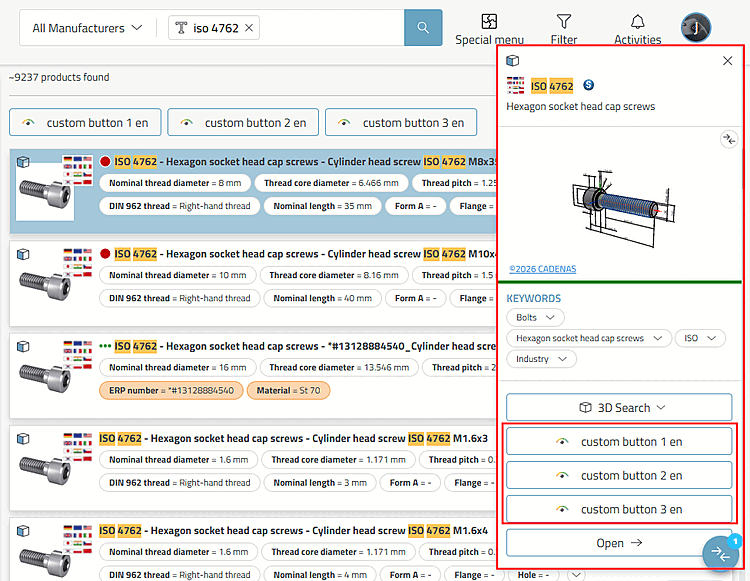Click custom button 3 en above the results
Image resolution: width=750 pixels, height=581 pixels.
pos(401,122)
